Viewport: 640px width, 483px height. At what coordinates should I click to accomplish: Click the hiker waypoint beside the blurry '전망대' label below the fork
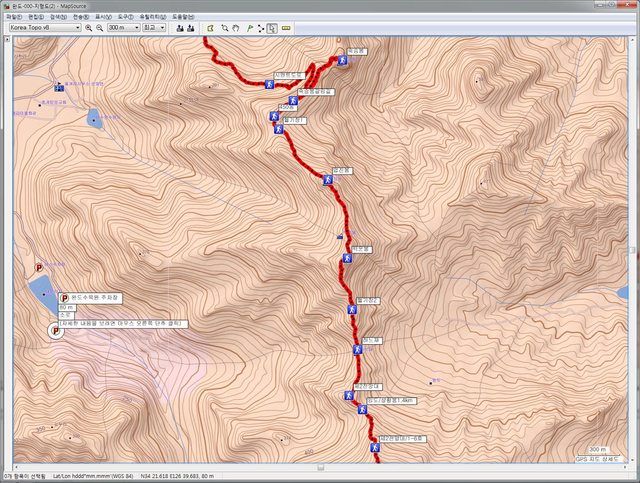[x=274, y=117]
